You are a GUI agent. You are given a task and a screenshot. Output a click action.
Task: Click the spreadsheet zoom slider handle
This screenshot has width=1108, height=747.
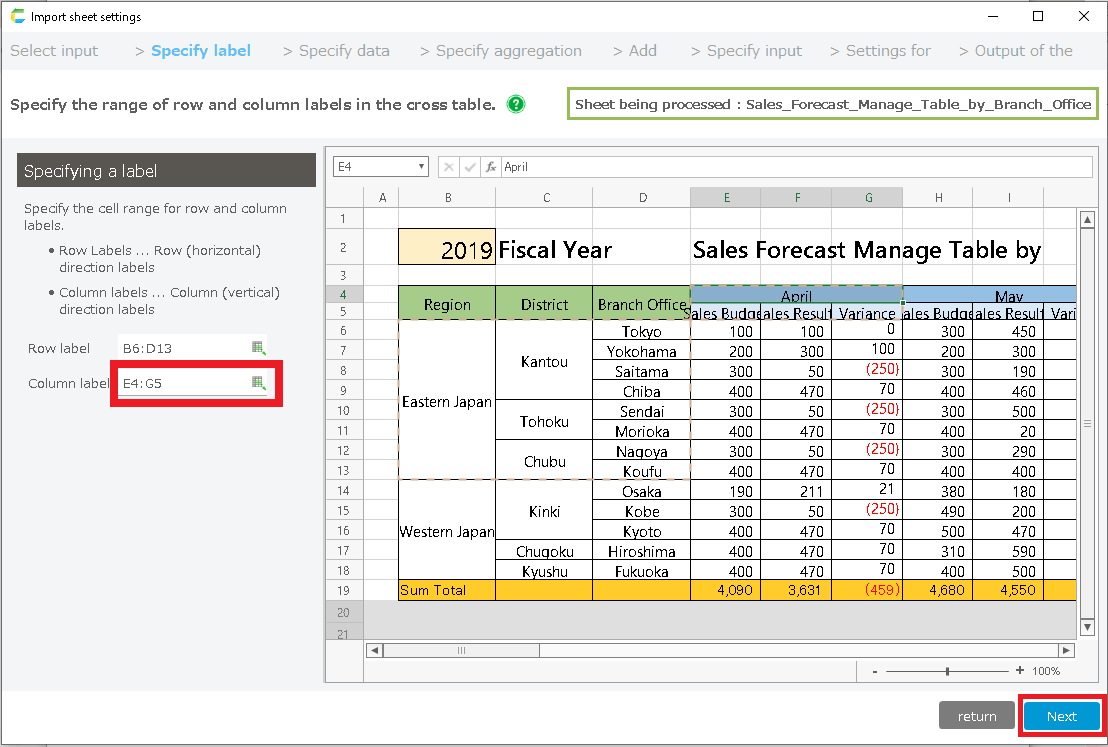click(947, 671)
